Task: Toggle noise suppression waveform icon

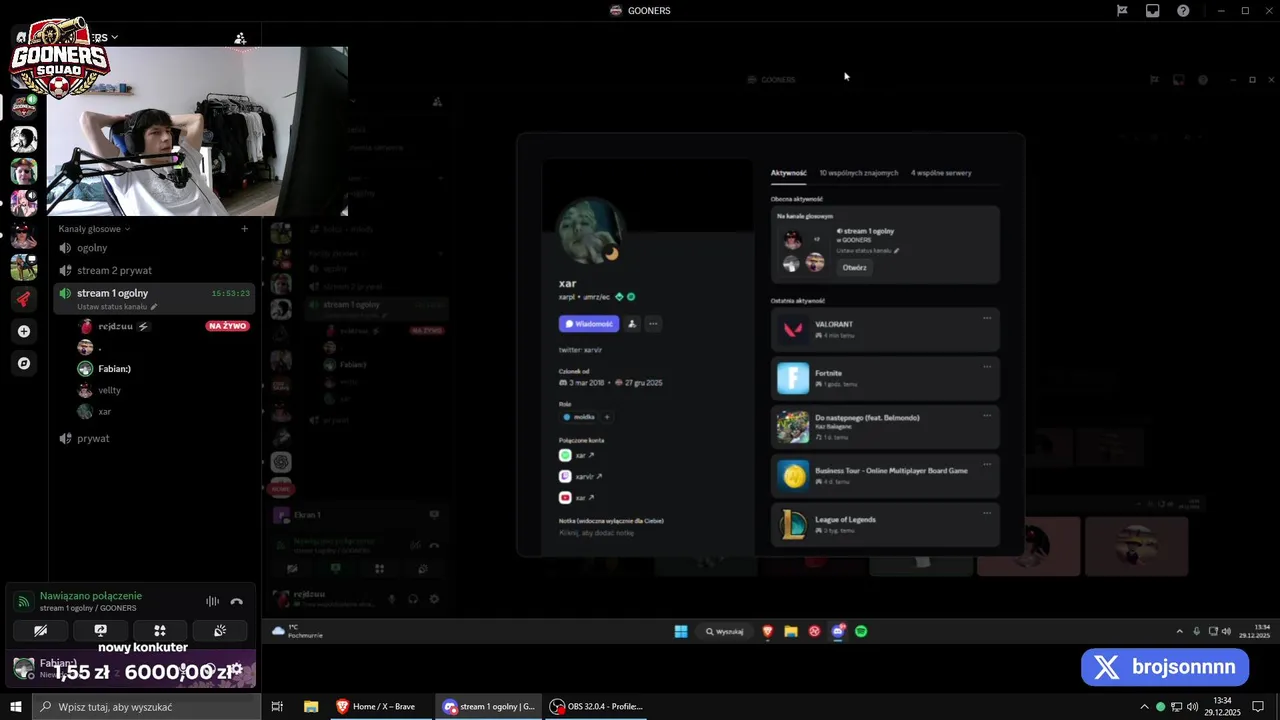Action: (x=212, y=601)
